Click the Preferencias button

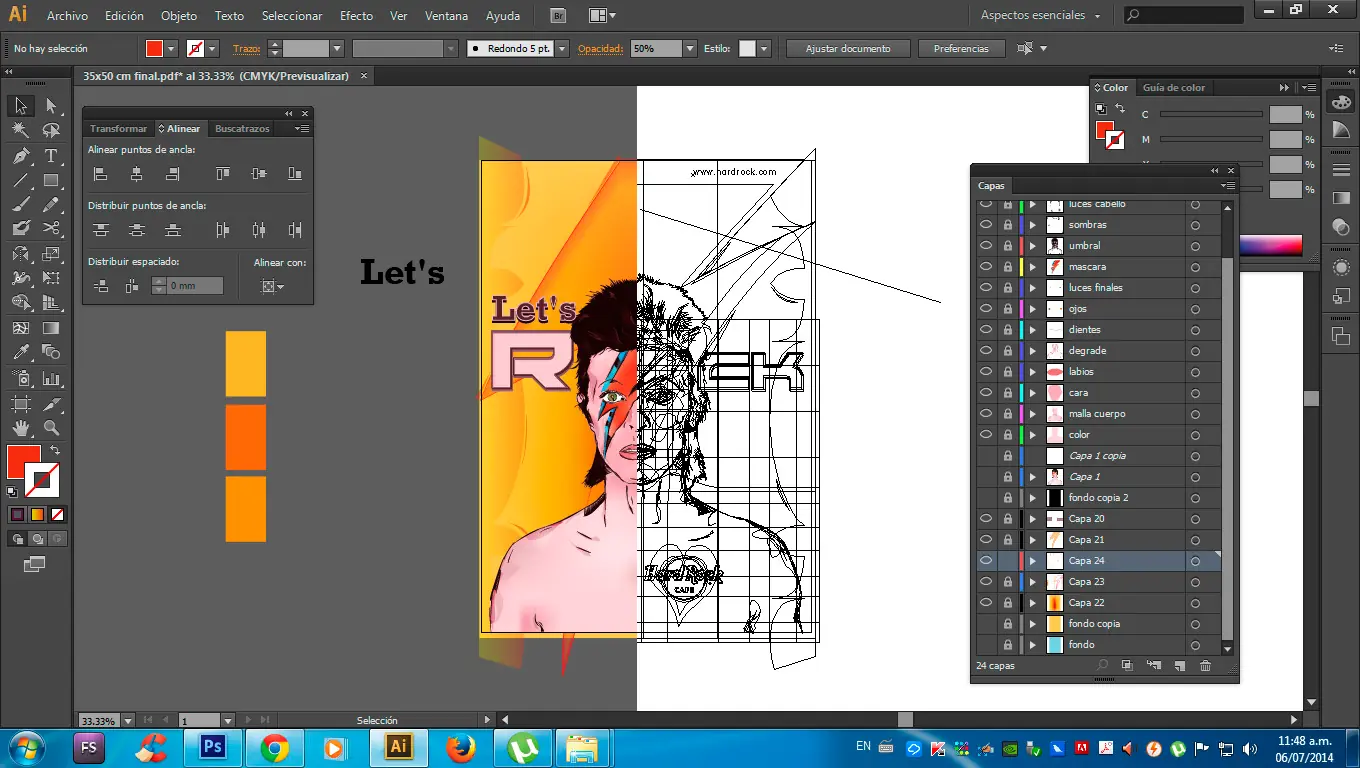(961, 49)
